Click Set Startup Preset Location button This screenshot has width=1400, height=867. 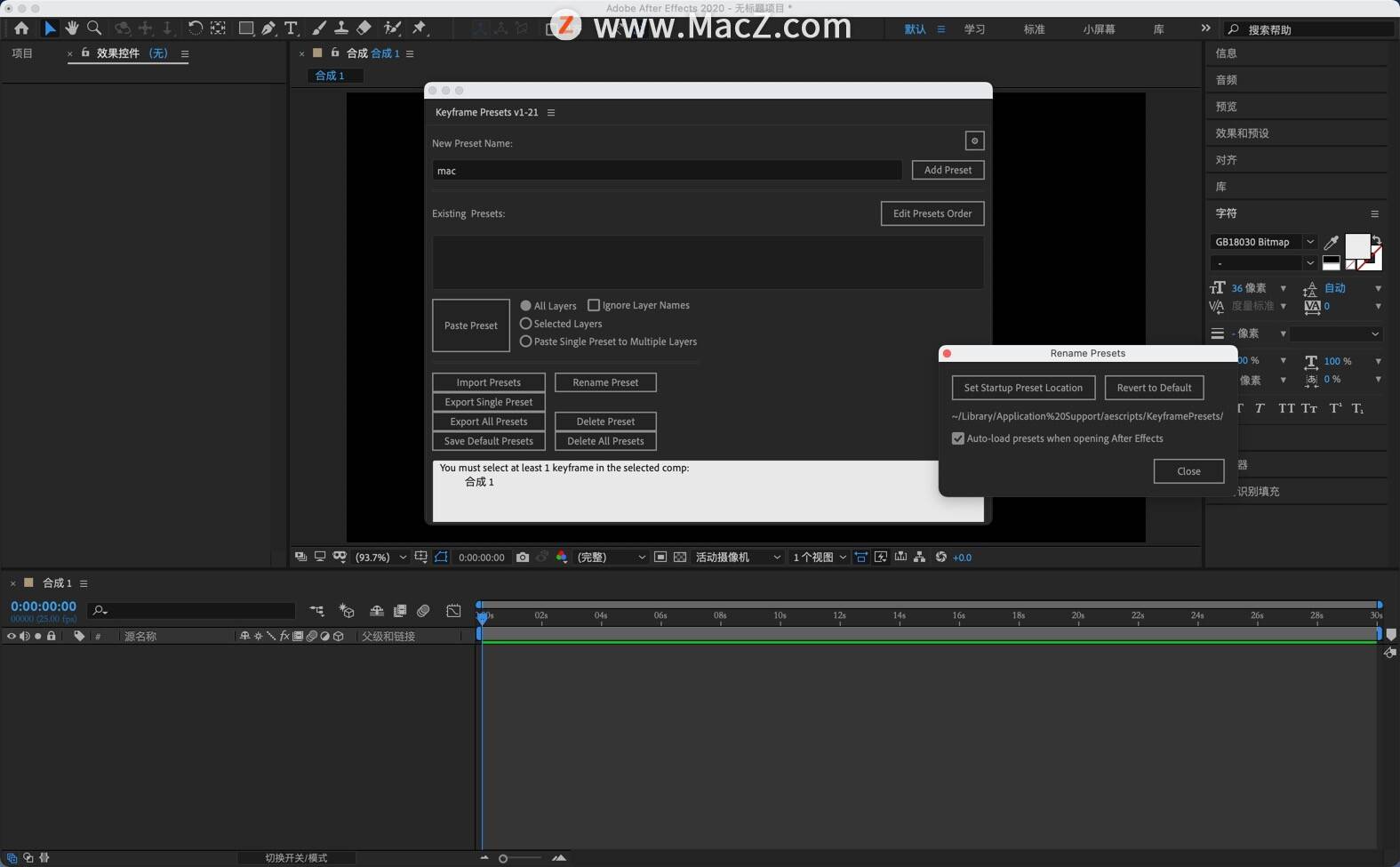1023,388
